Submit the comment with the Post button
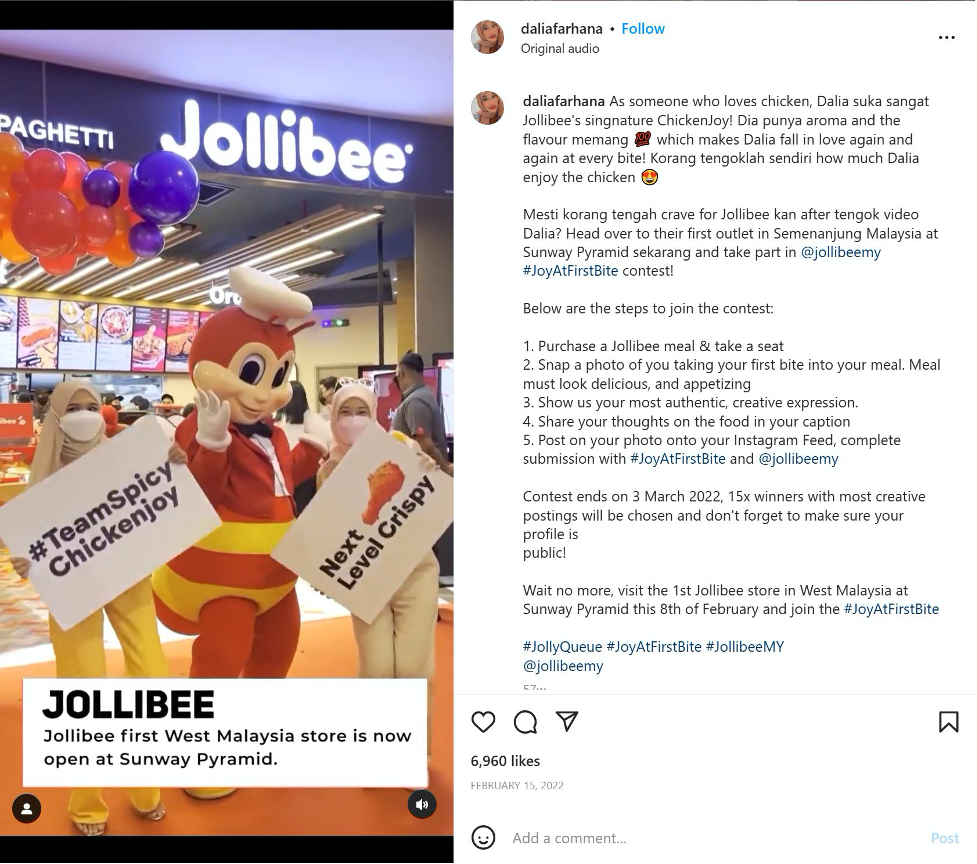The height and width of the screenshot is (864, 977). click(x=945, y=838)
